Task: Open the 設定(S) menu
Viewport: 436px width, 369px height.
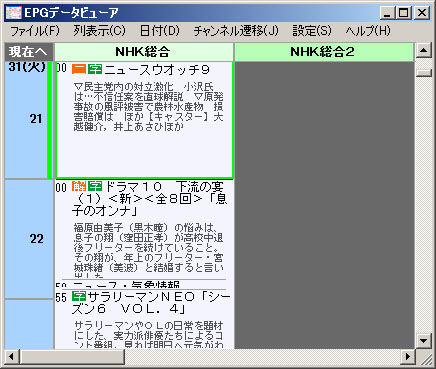Action: click(312, 31)
